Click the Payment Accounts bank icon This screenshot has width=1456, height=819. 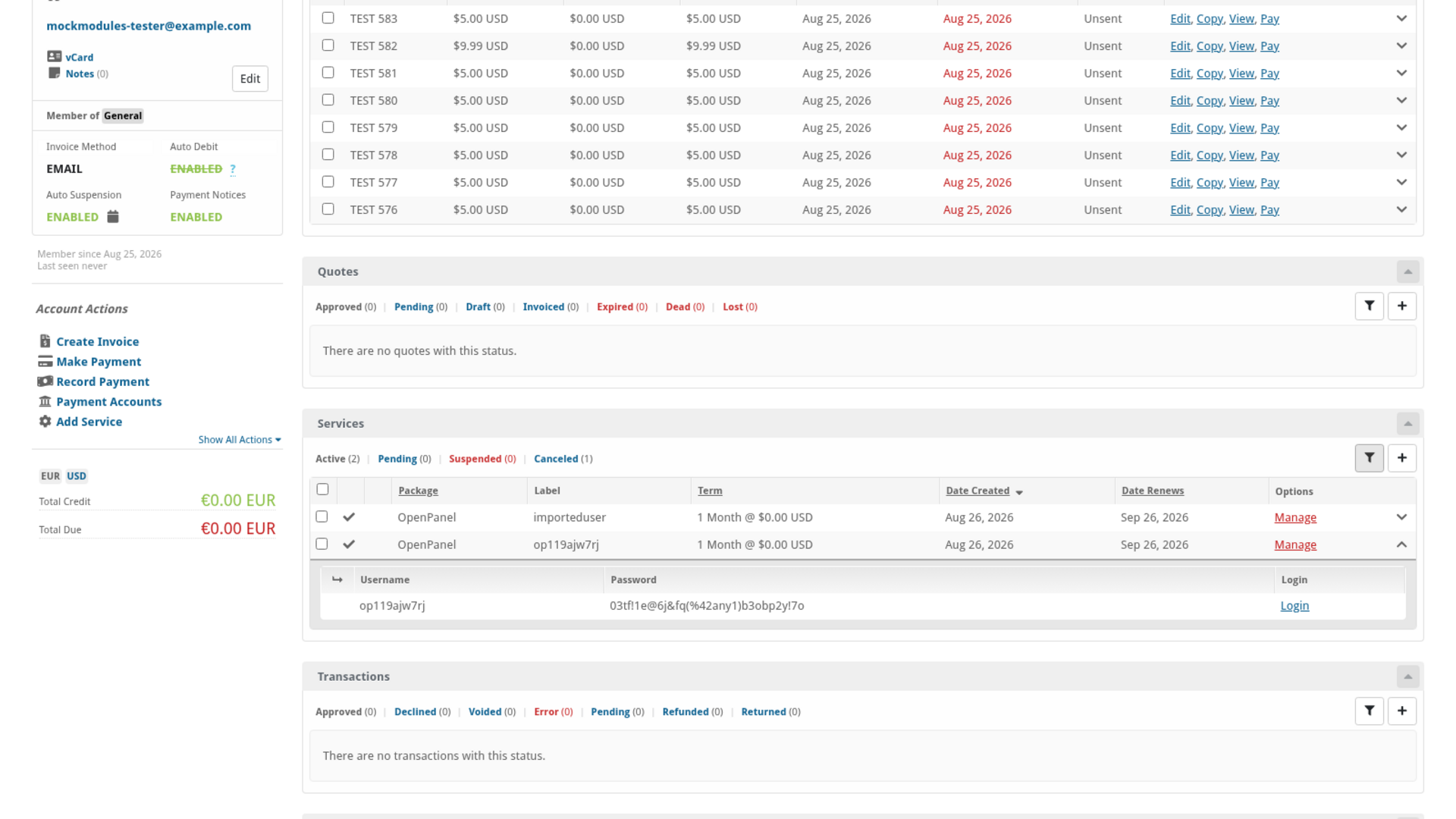tap(45, 401)
